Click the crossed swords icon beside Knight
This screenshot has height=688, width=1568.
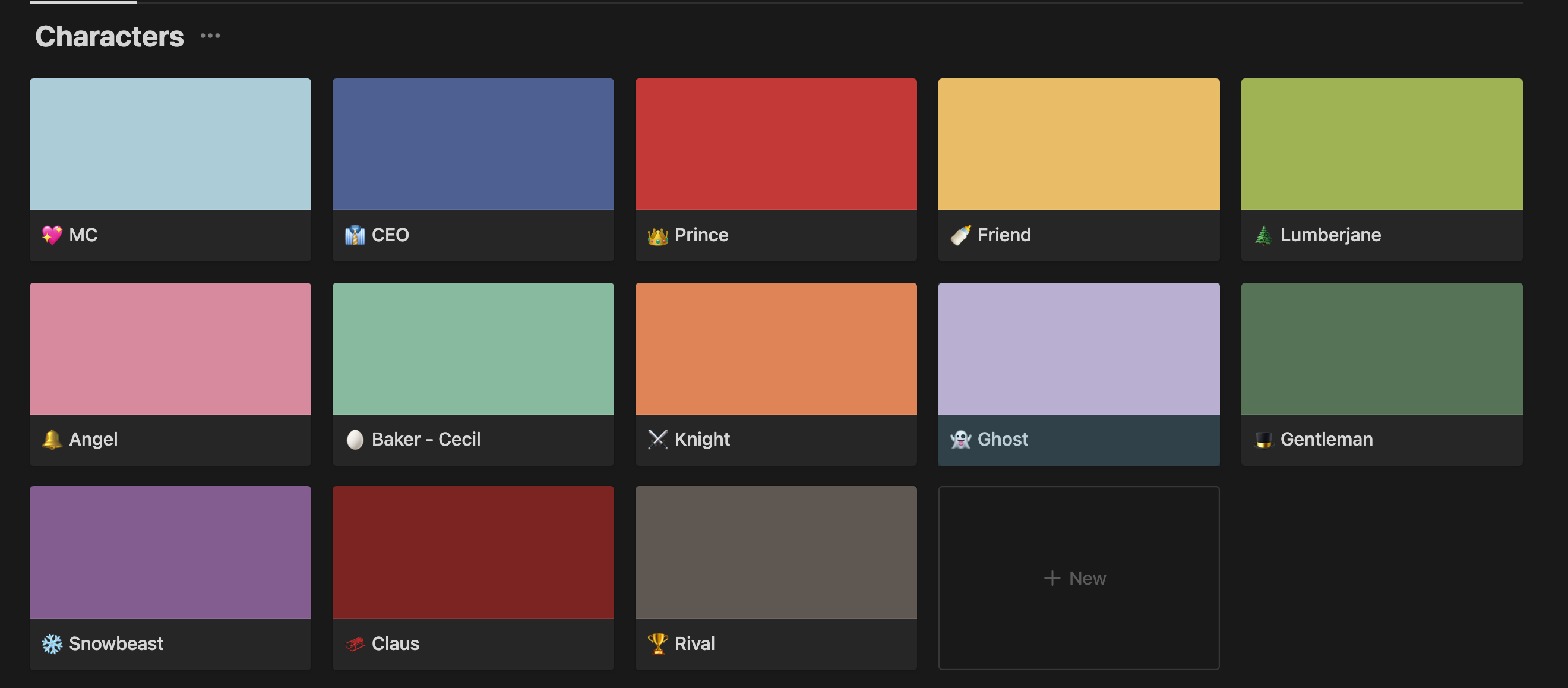[657, 439]
